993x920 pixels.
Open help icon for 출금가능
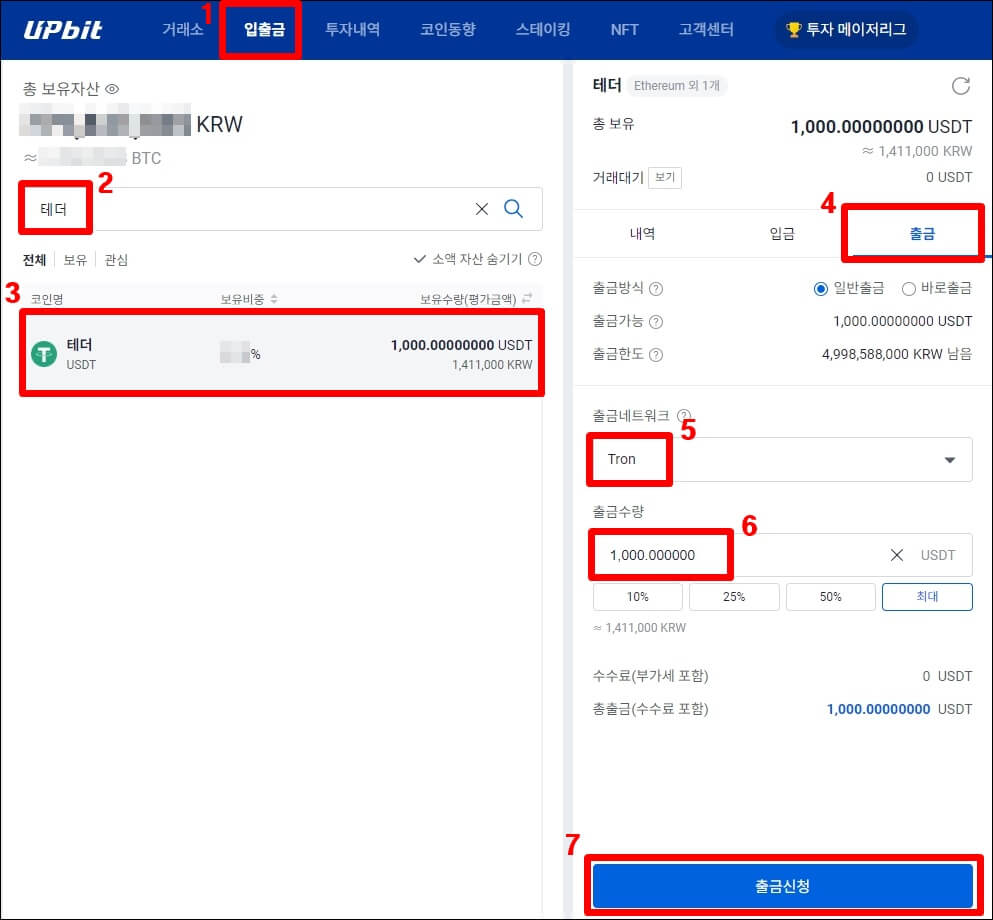[x=657, y=322]
